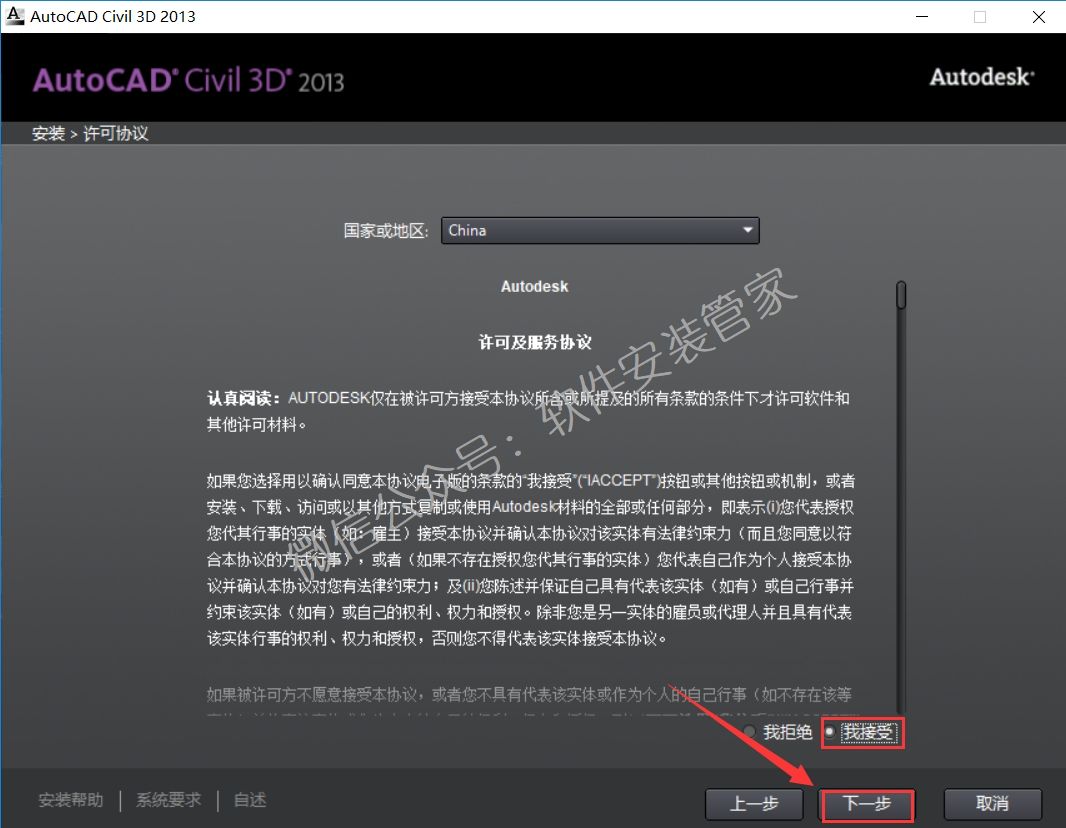Click the AutoCAD application icon in title bar
This screenshot has width=1066, height=828.
pyautogui.click(x=14, y=15)
